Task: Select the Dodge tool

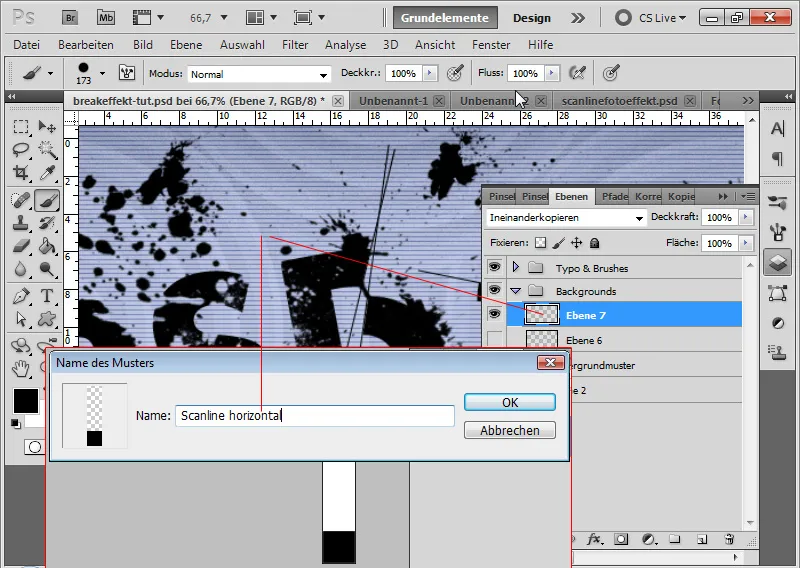Action: [47, 269]
